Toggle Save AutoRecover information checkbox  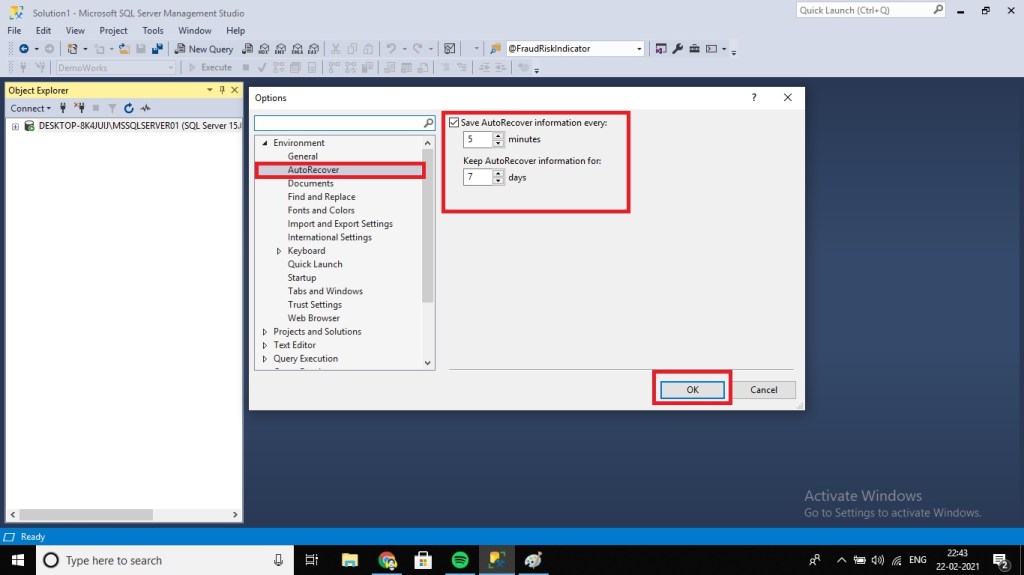pyautogui.click(x=455, y=122)
